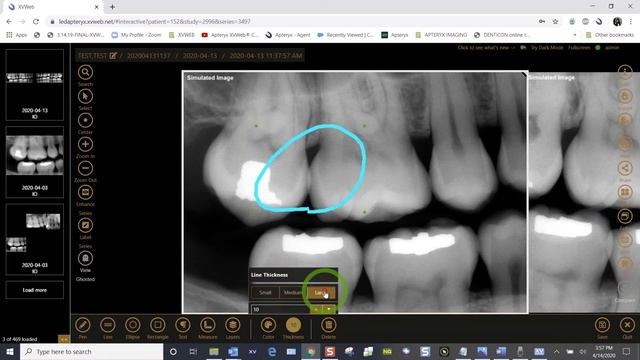Collapse the thumbnail panel with the arrow button

(x=64, y=339)
